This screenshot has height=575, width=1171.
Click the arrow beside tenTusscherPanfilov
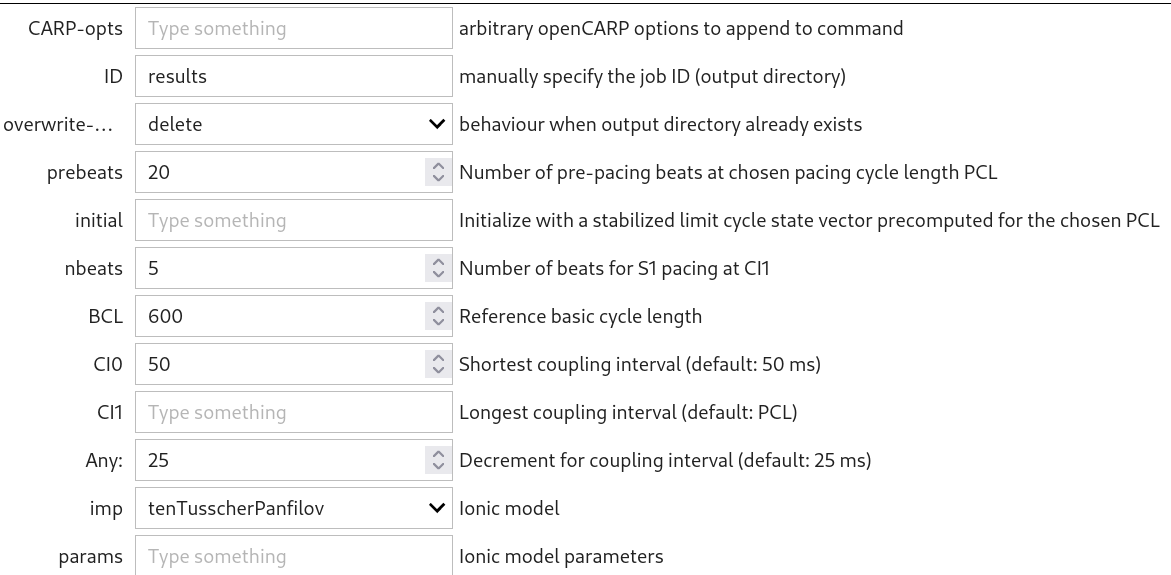click(x=437, y=508)
